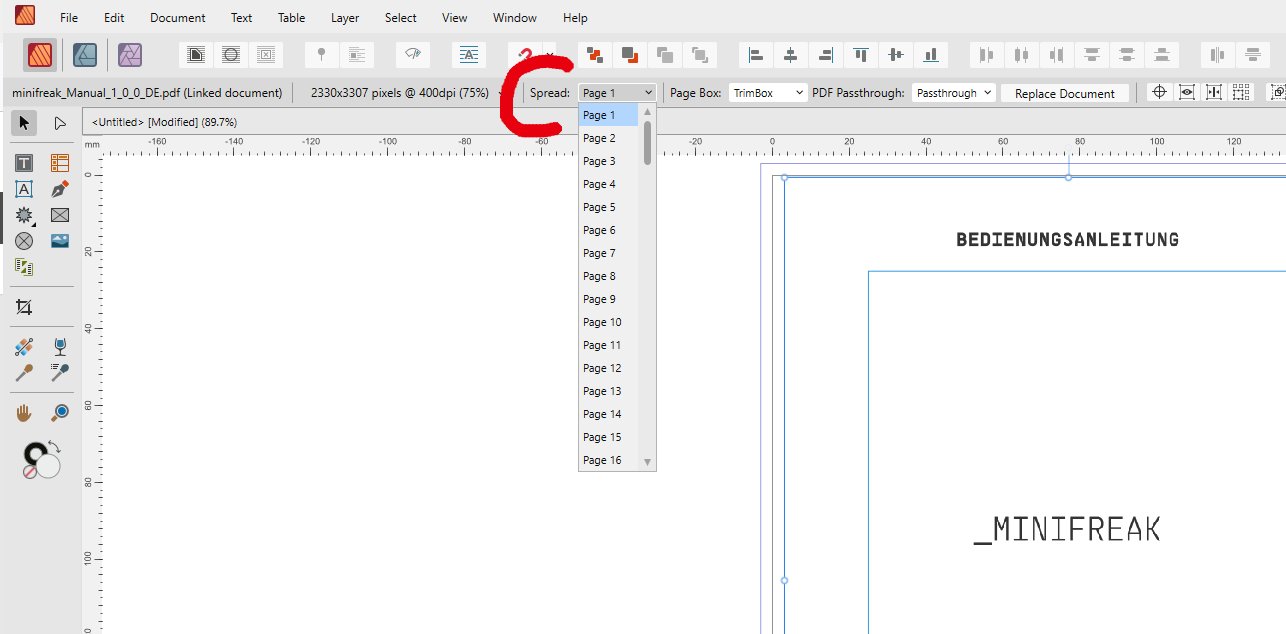This screenshot has width=1286, height=634.
Task: Switch to the Photo persona
Action: [130, 55]
